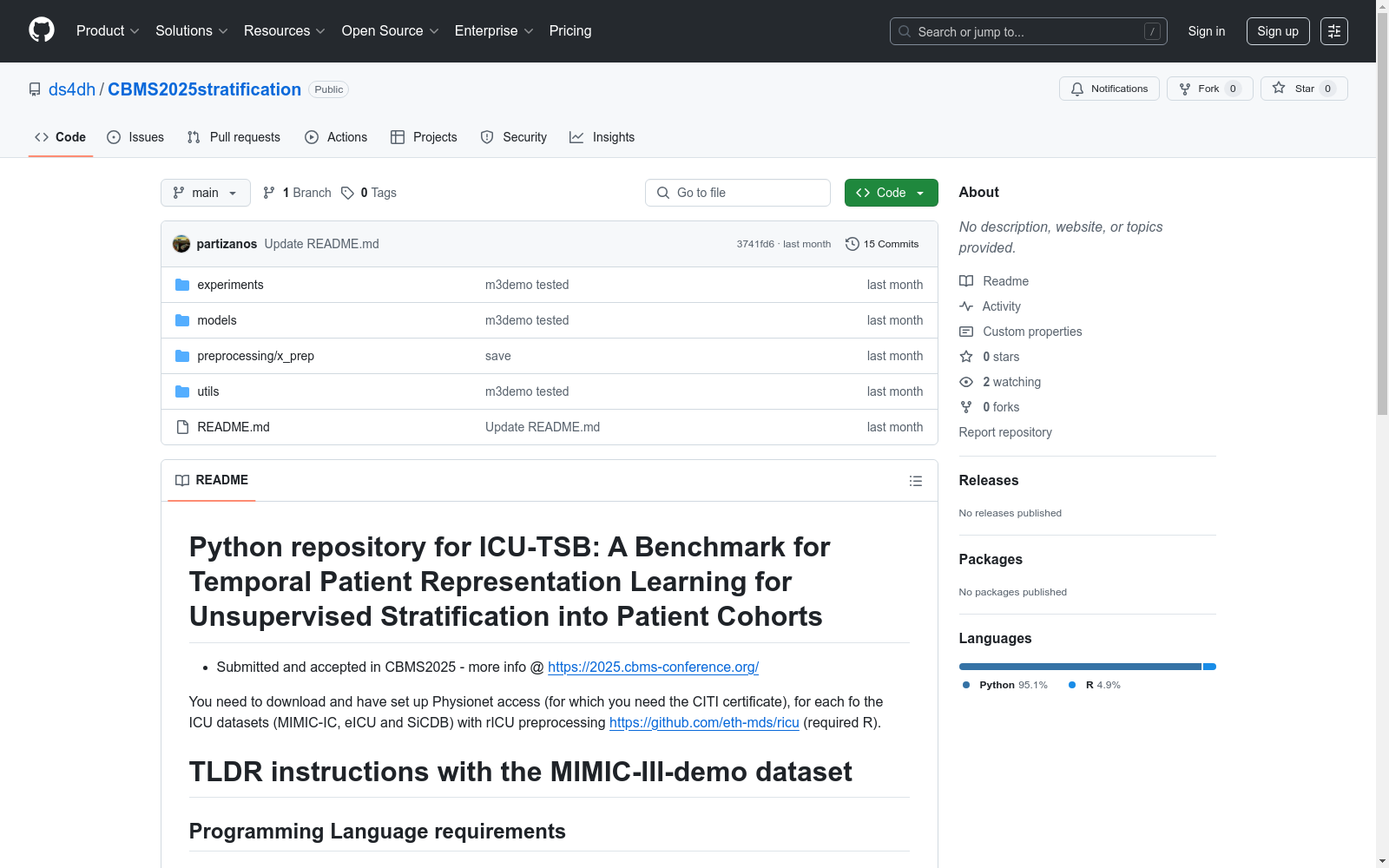Click the GitHub logo icon

pyautogui.click(x=42, y=30)
